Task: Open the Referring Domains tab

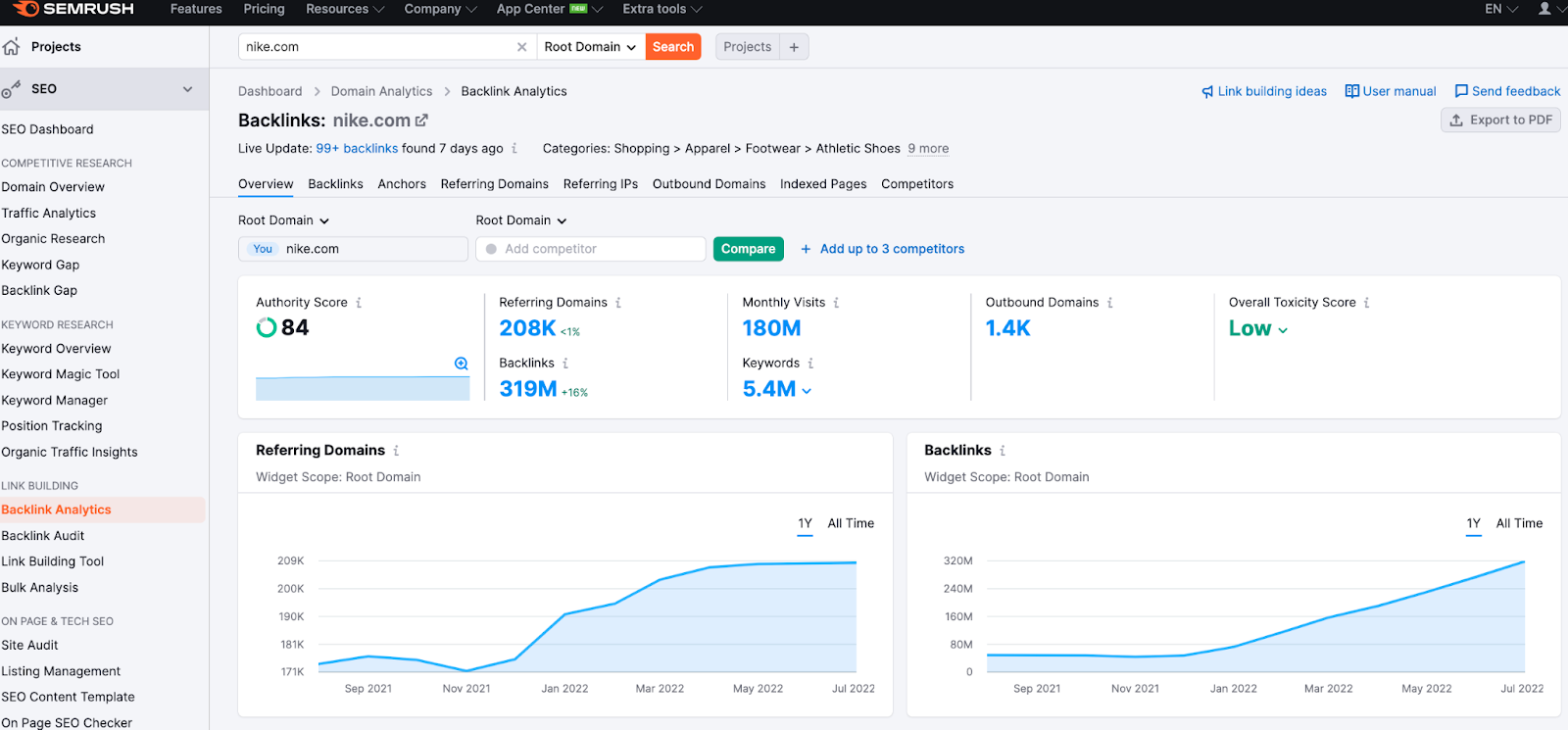Action: pos(494,184)
